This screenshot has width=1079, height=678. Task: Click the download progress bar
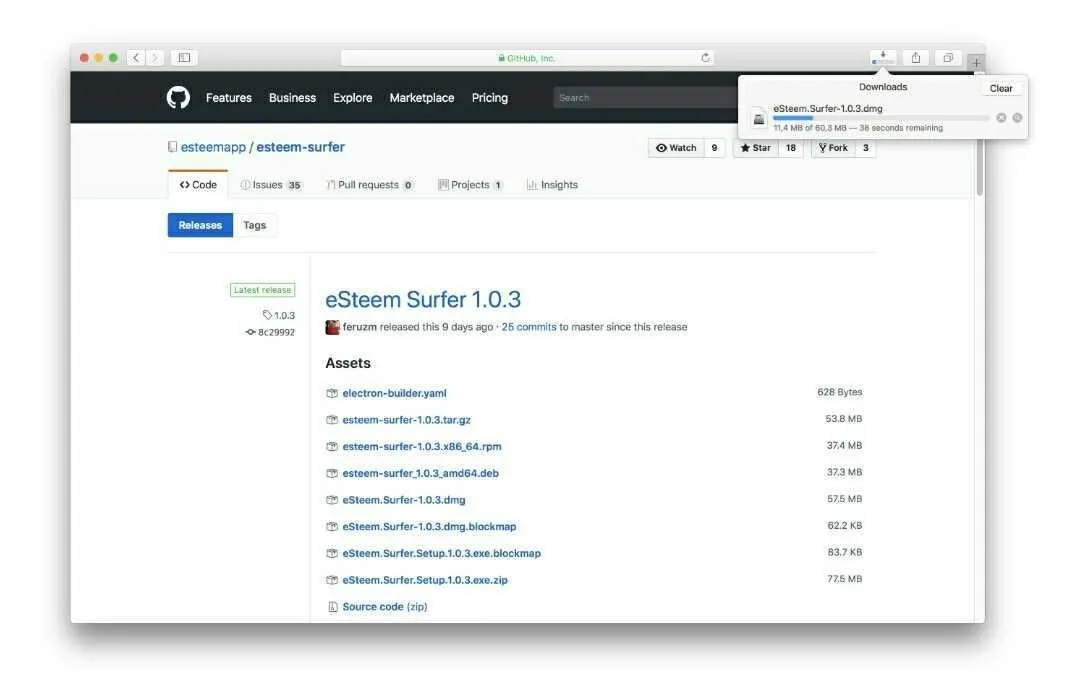tap(881, 118)
